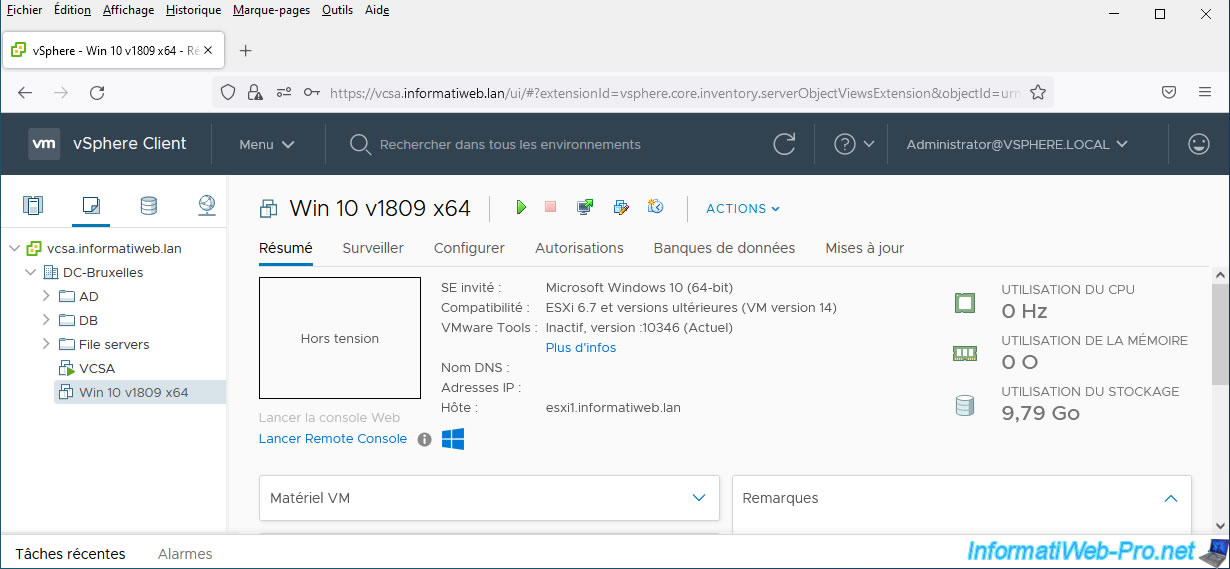Open the Firefox hamburger application menu
Image resolution: width=1230 pixels, height=569 pixels.
pos(1205,92)
